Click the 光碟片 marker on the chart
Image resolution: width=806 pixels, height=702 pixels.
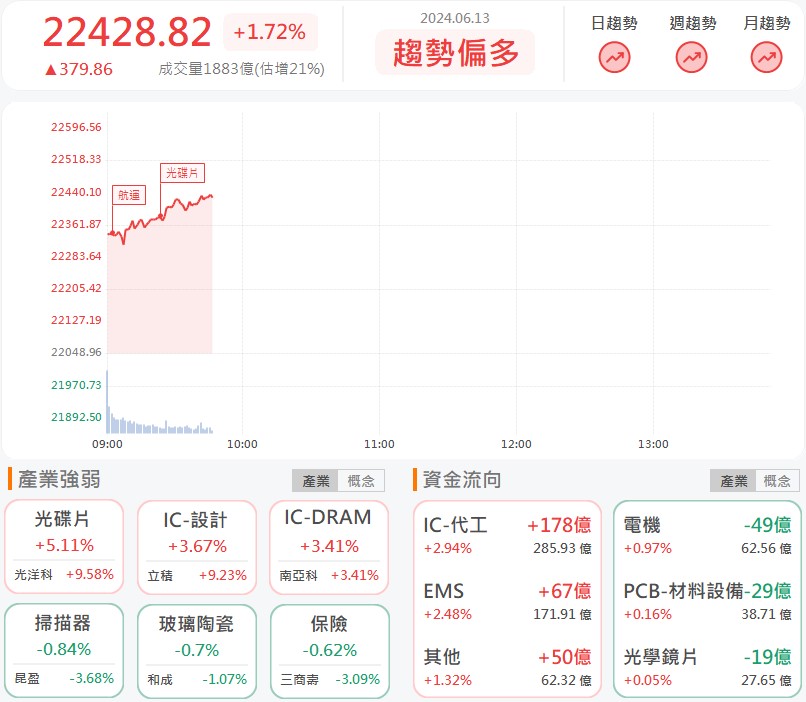pyautogui.click(x=182, y=173)
